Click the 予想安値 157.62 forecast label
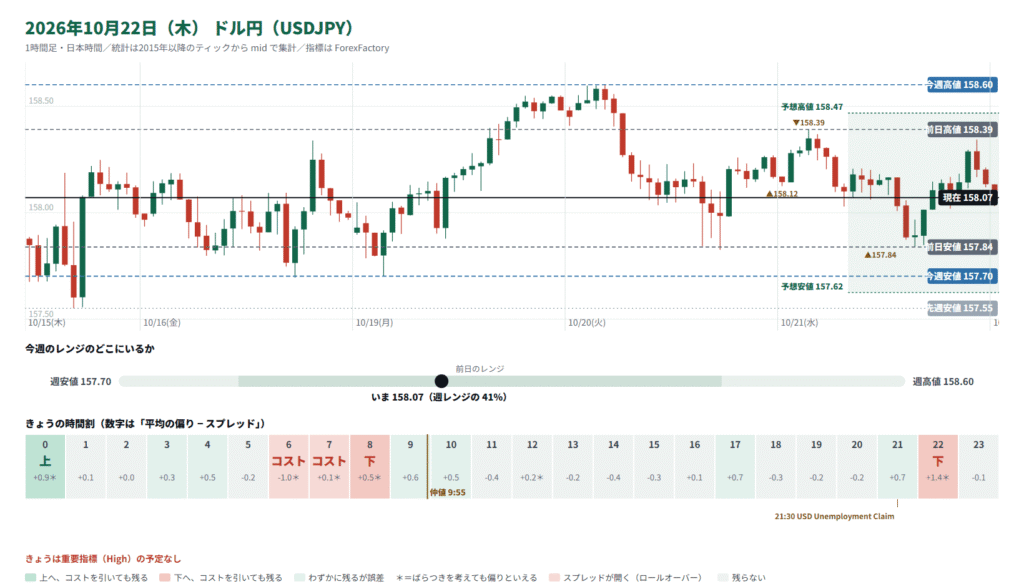Image resolution: width=1024 pixels, height=584 pixels. [x=812, y=286]
